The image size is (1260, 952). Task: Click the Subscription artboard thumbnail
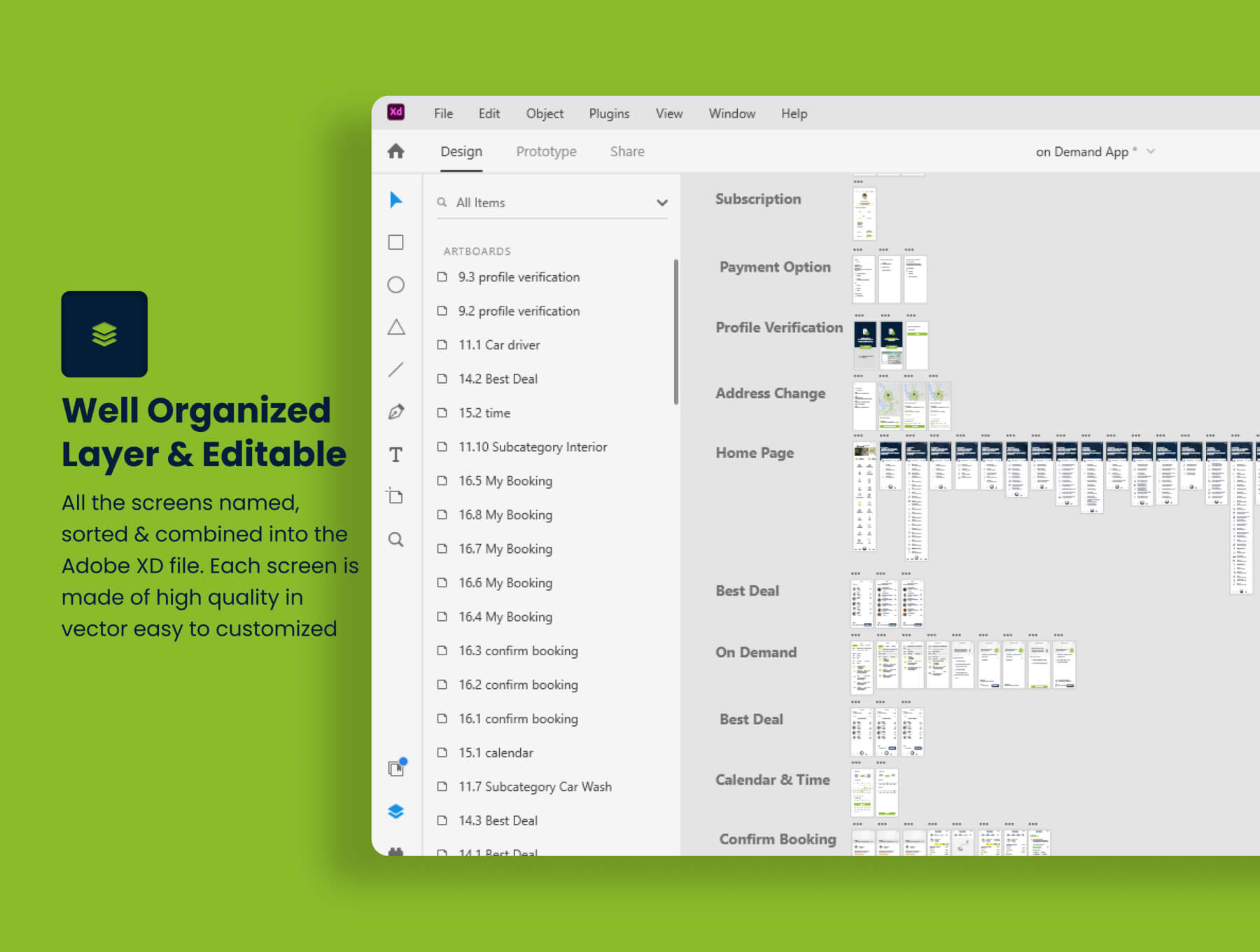click(x=864, y=213)
